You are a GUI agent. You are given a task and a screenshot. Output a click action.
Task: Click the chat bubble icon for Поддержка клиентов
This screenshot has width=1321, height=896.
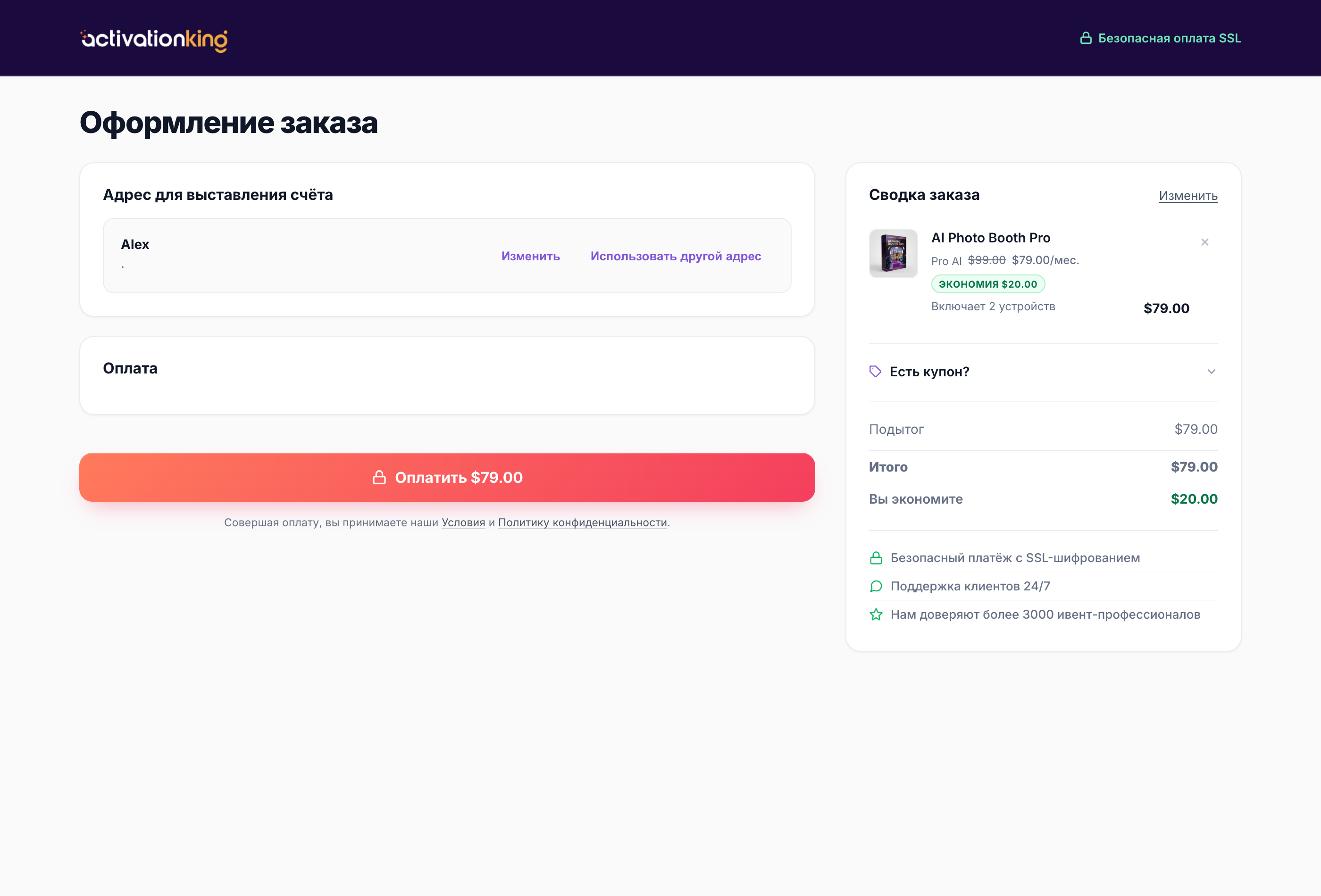(876, 586)
